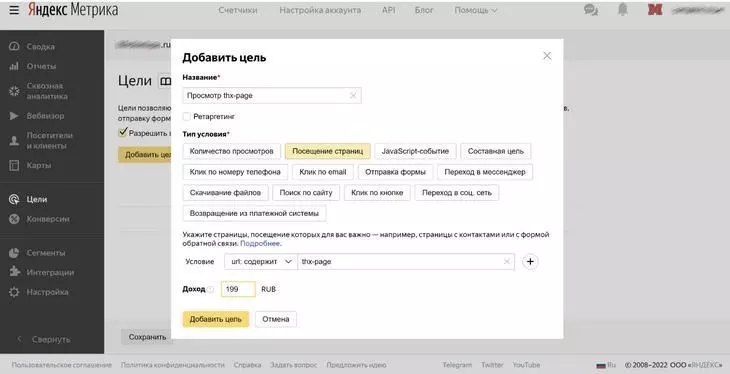Click the Сквозная аналитика sidebar icon
This screenshot has width=730, height=374.
pos(14,91)
